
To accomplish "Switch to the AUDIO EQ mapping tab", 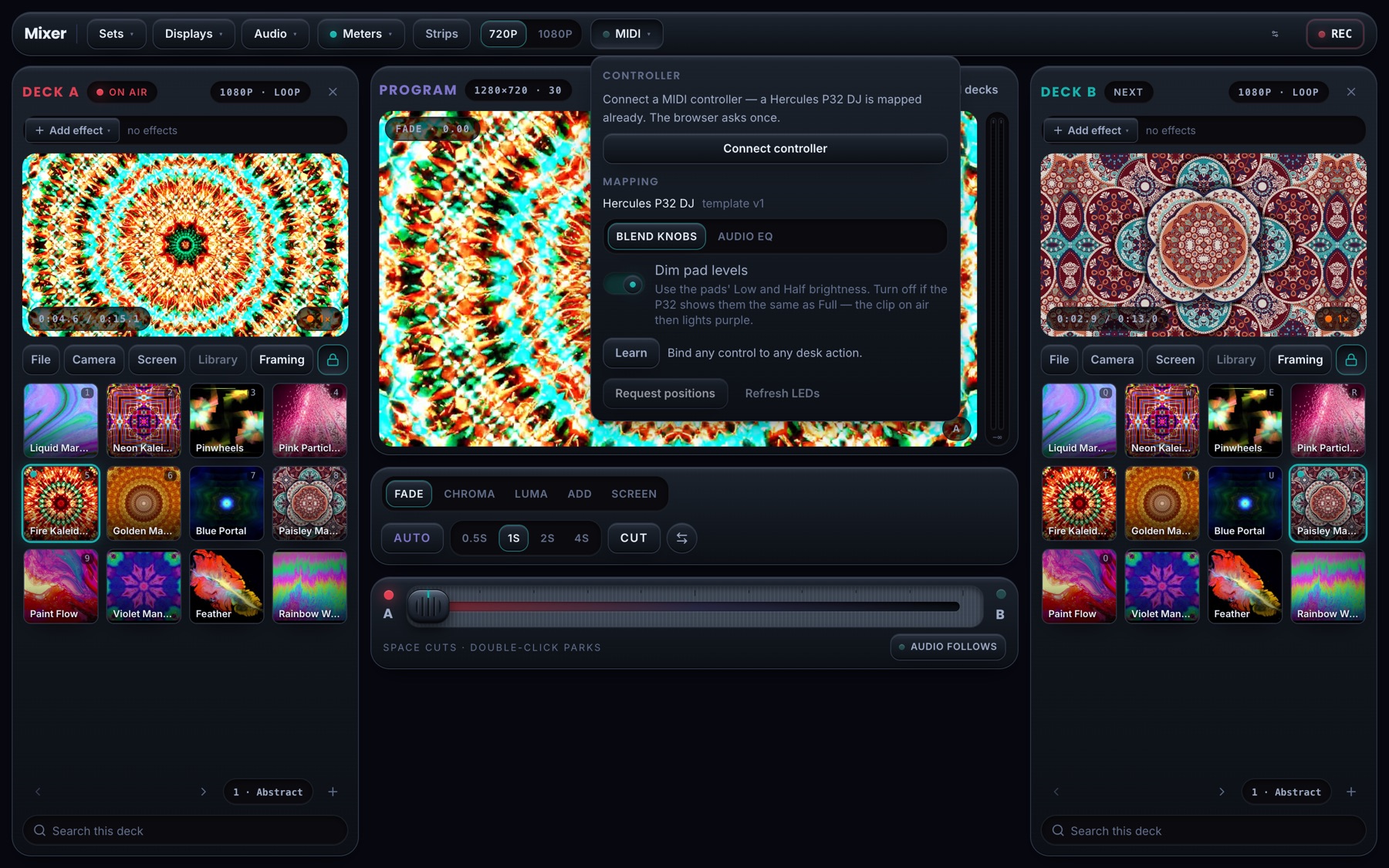I will [745, 236].
